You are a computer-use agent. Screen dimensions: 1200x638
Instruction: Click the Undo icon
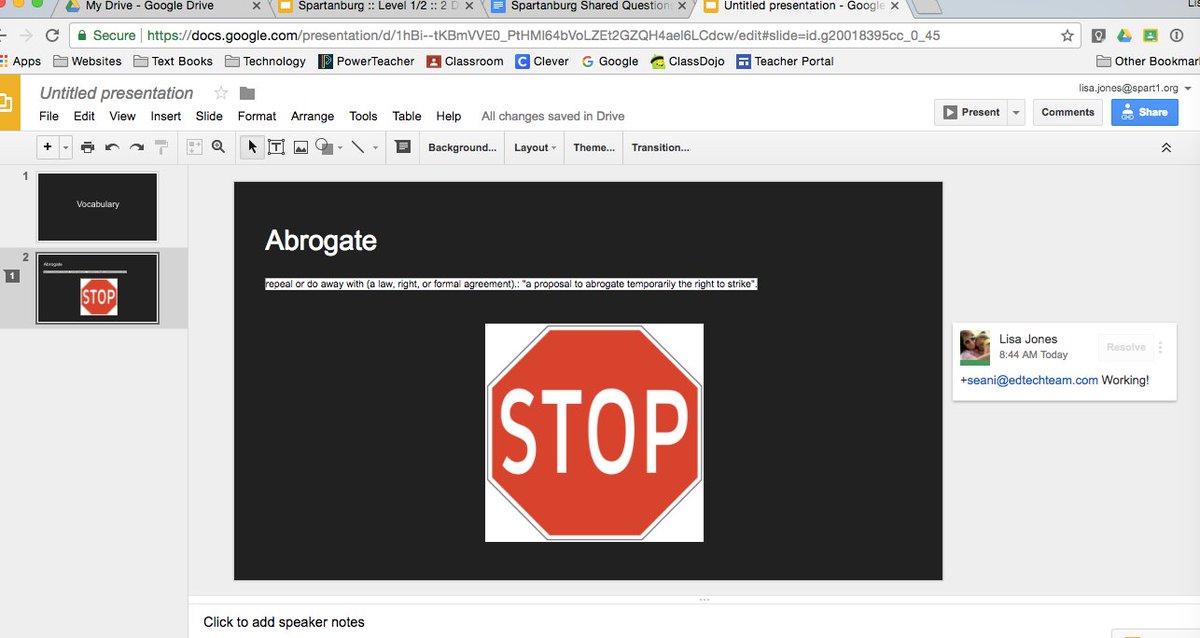coord(111,147)
